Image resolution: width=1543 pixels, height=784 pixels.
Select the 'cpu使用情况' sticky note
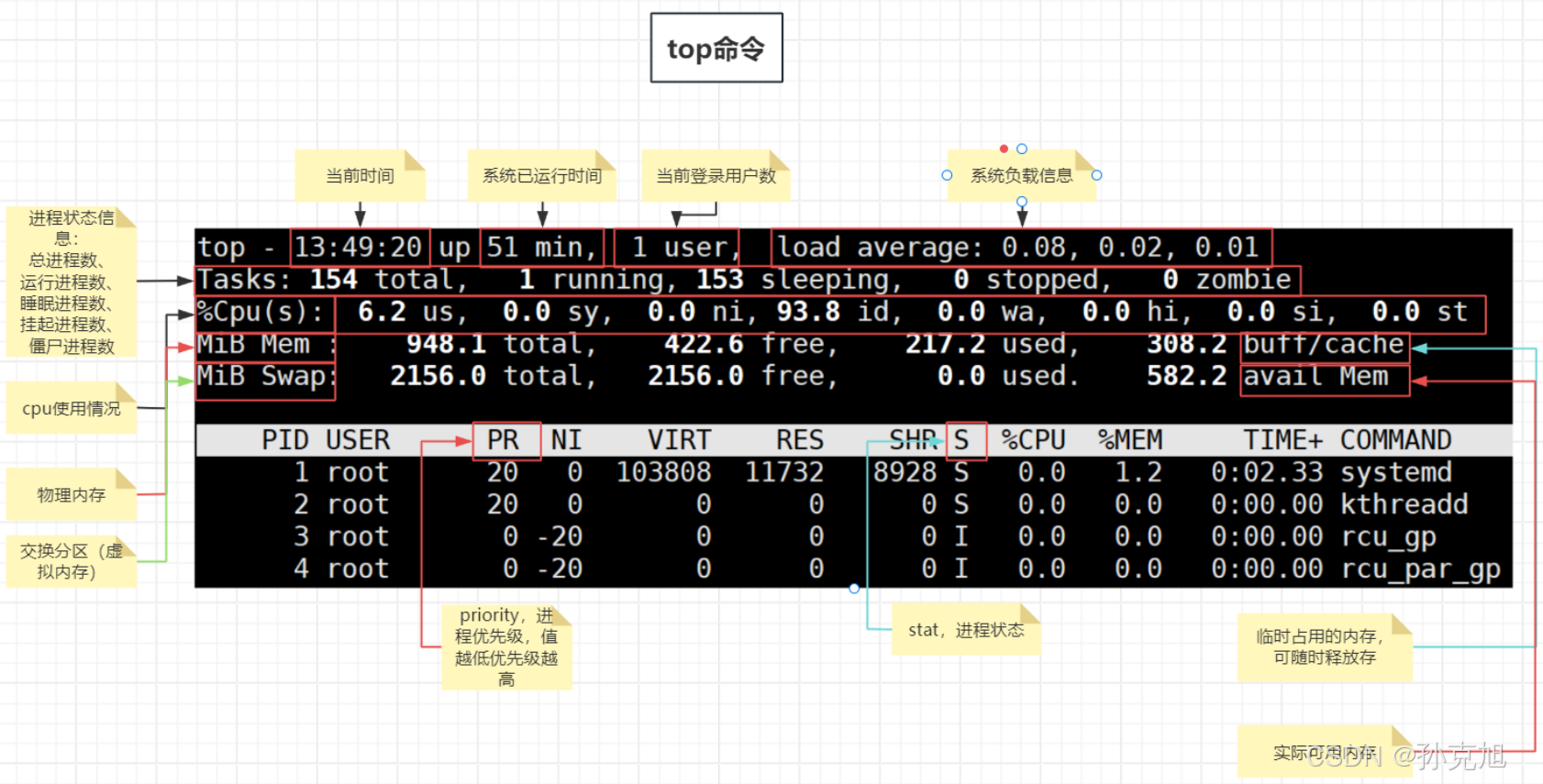click(x=71, y=408)
